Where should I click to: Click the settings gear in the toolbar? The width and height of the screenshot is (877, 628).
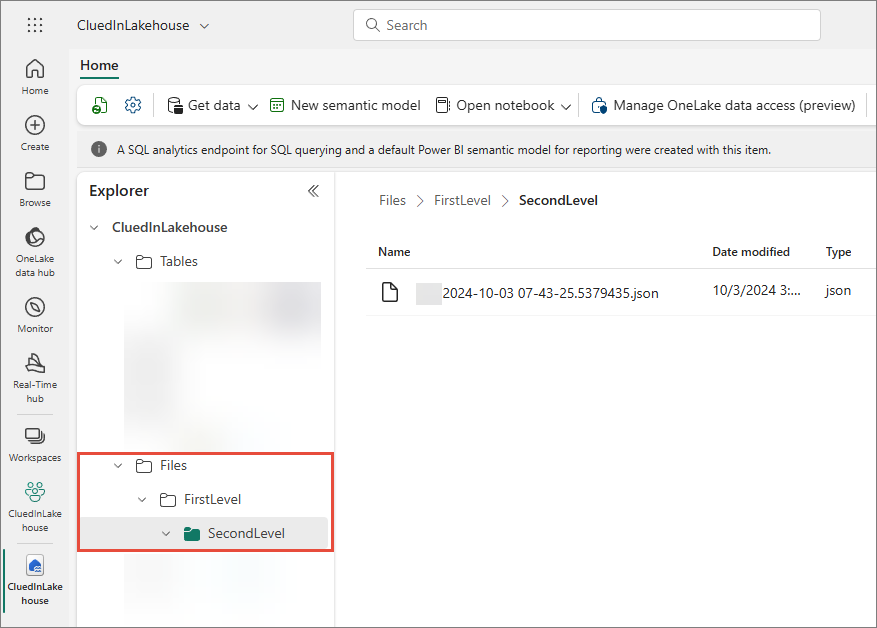pyautogui.click(x=133, y=104)
